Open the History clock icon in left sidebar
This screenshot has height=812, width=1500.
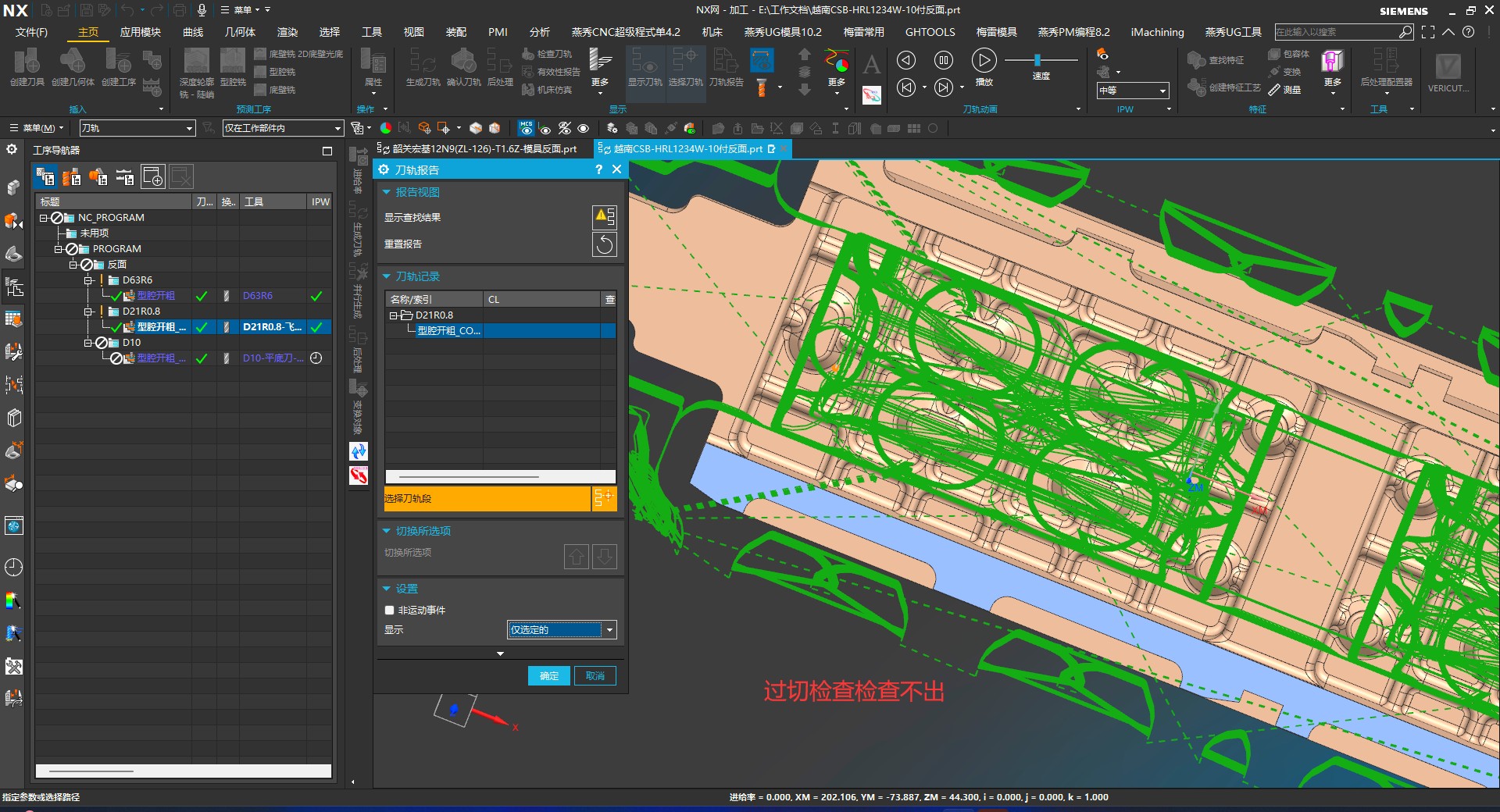tap(13, 568)
